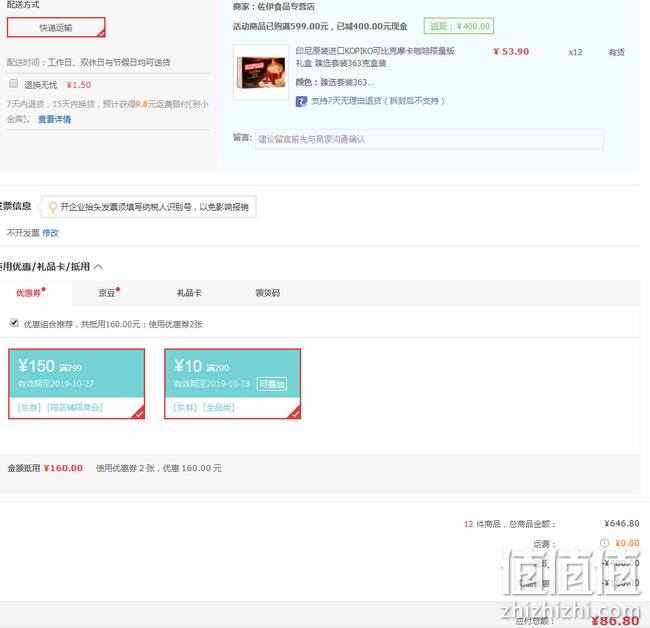This screenshot has width=650, height=628.
Task: Open the 查看详情 link
Action: tap(54, 119)
